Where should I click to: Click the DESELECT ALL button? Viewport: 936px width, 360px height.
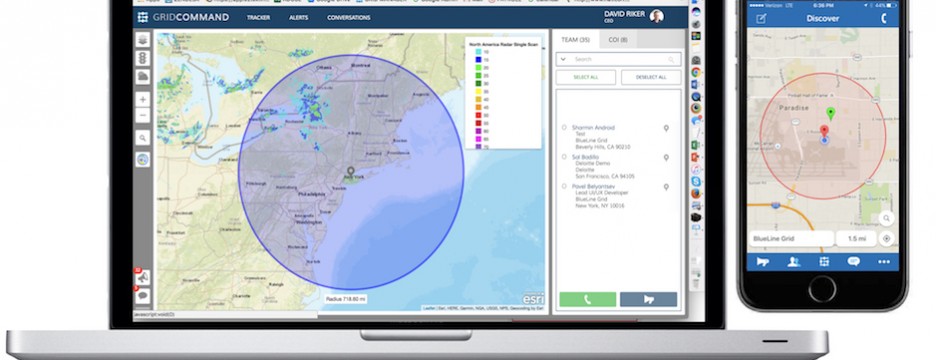[x=651, y=78]
